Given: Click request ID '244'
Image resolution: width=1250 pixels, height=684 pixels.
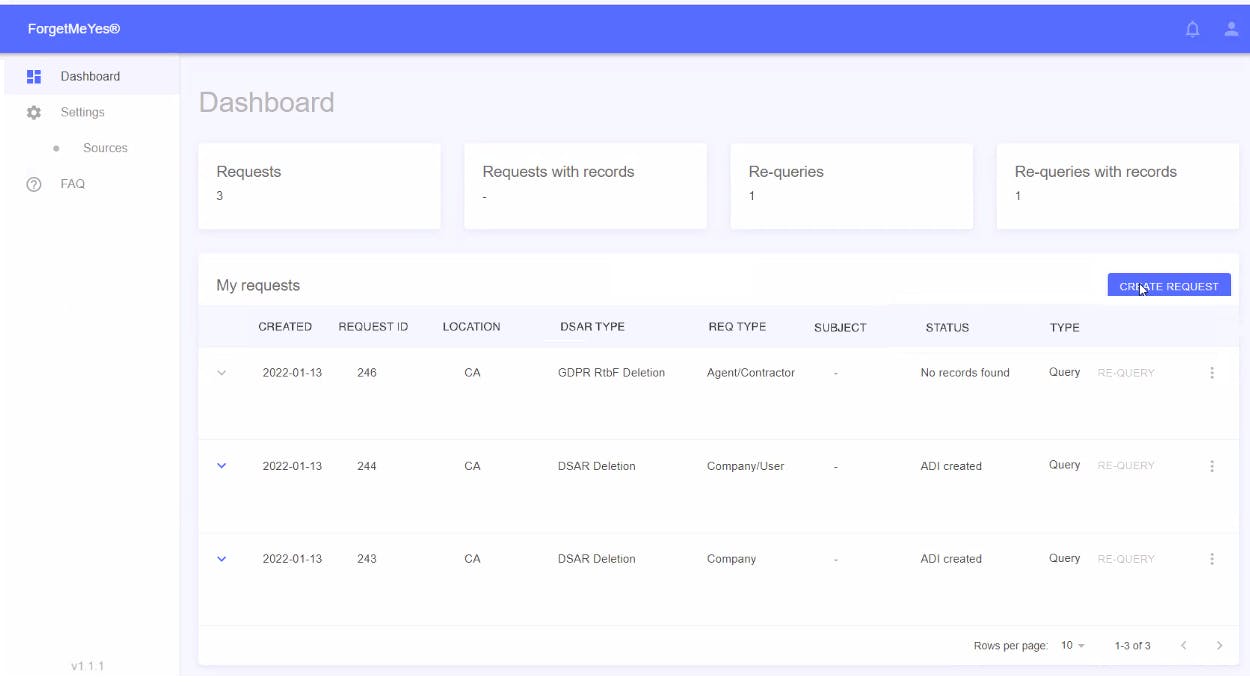Looking at the screenshot, I should [x=367, y=466].
